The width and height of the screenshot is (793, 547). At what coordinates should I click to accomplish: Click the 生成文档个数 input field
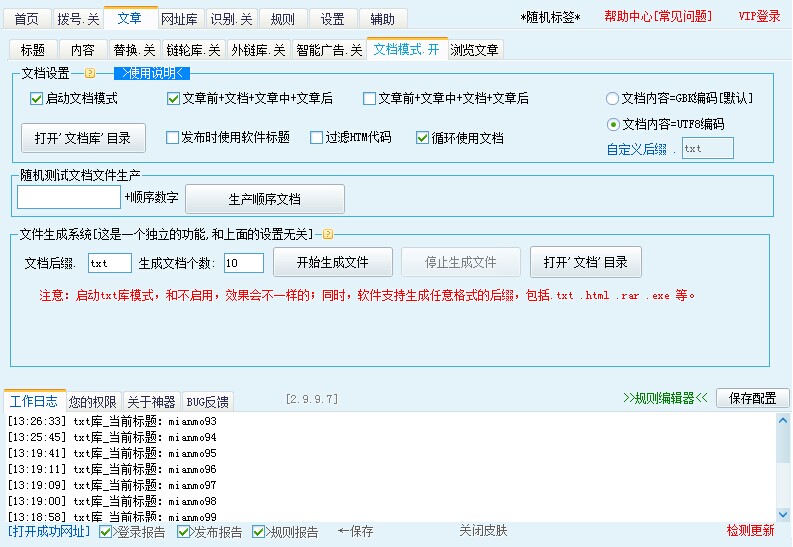coord(243,263)
